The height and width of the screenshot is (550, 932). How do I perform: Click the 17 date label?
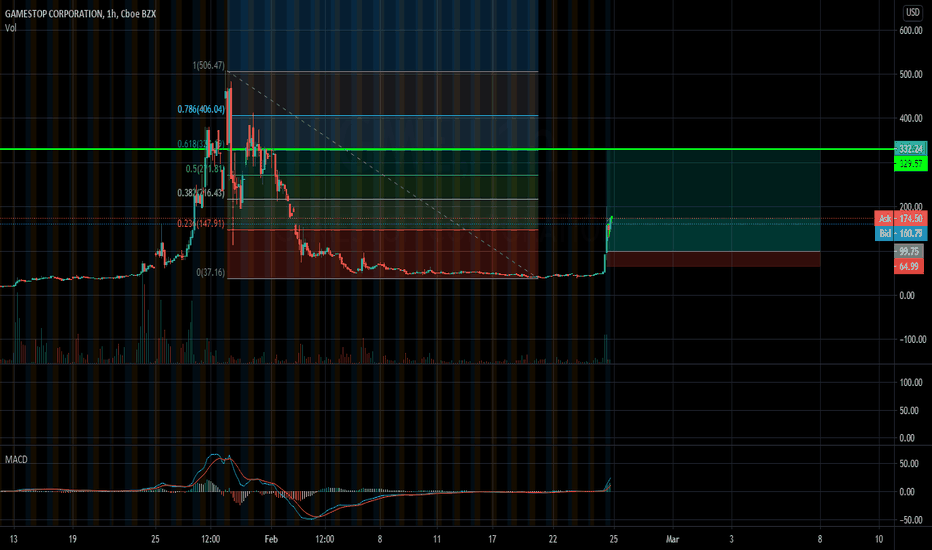(x=492, y=539)
